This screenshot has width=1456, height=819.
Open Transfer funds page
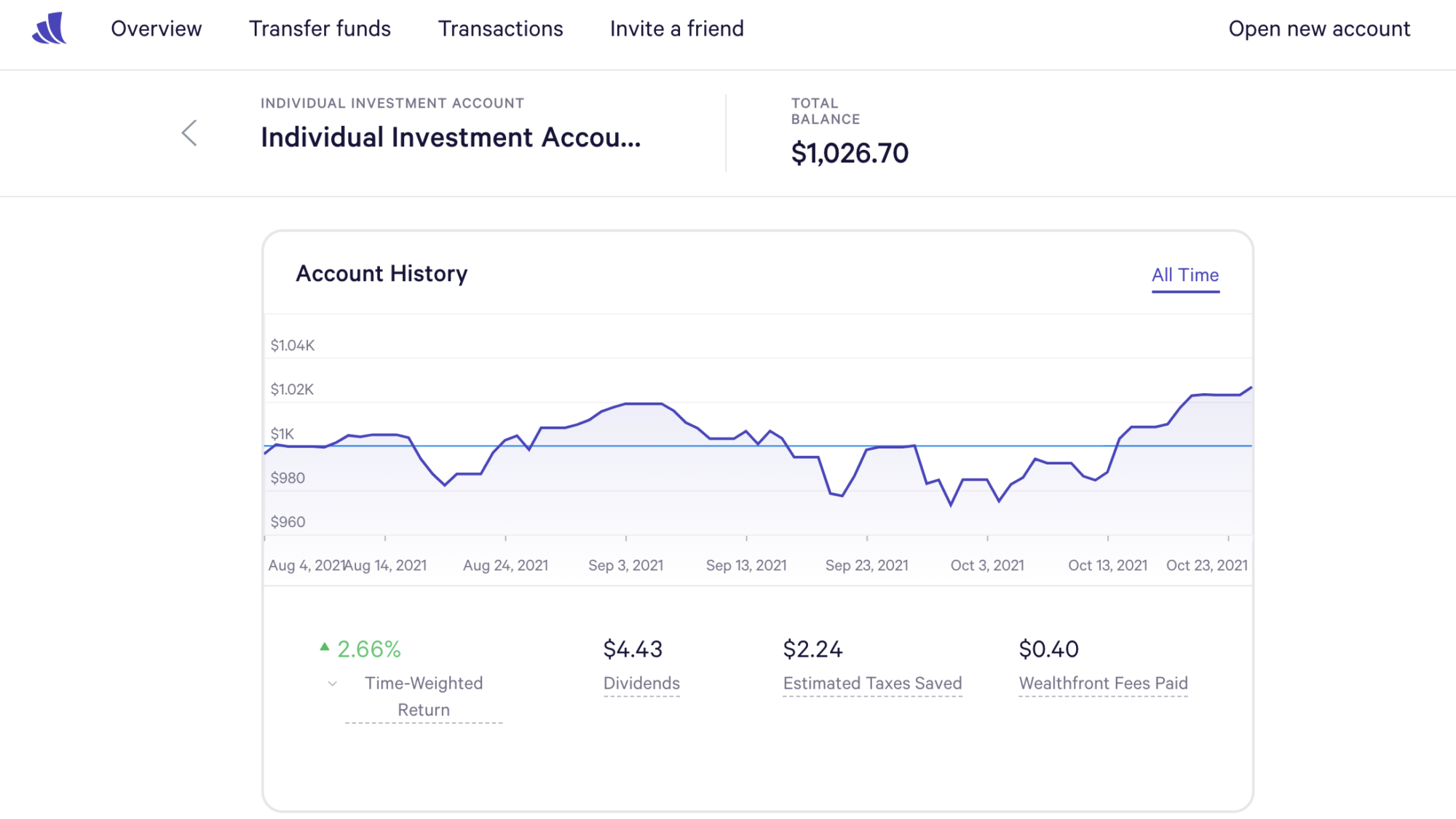coord(320,28)
